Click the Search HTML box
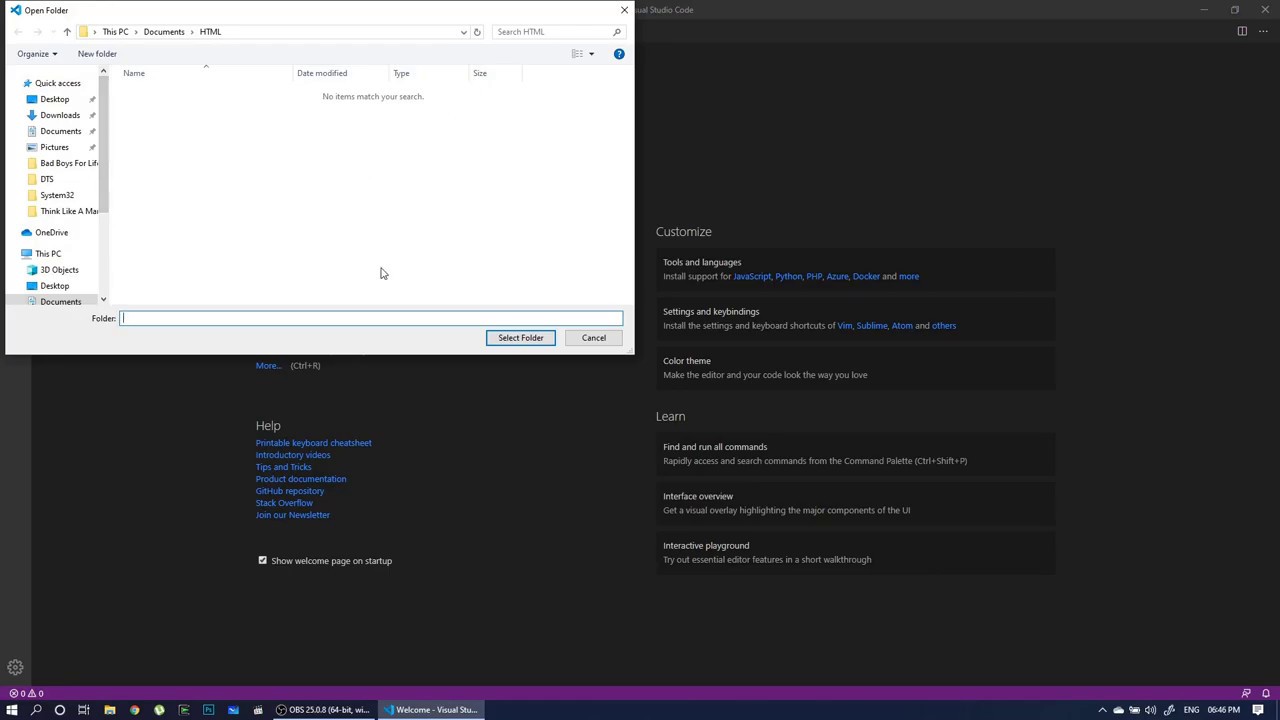The height and width of the screenshot is (720, 1280). (553, 32)
